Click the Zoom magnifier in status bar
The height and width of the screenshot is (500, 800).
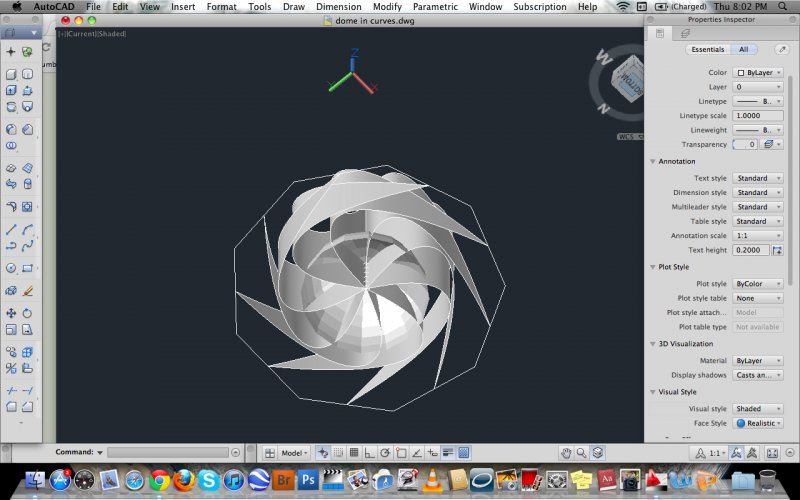581,452
